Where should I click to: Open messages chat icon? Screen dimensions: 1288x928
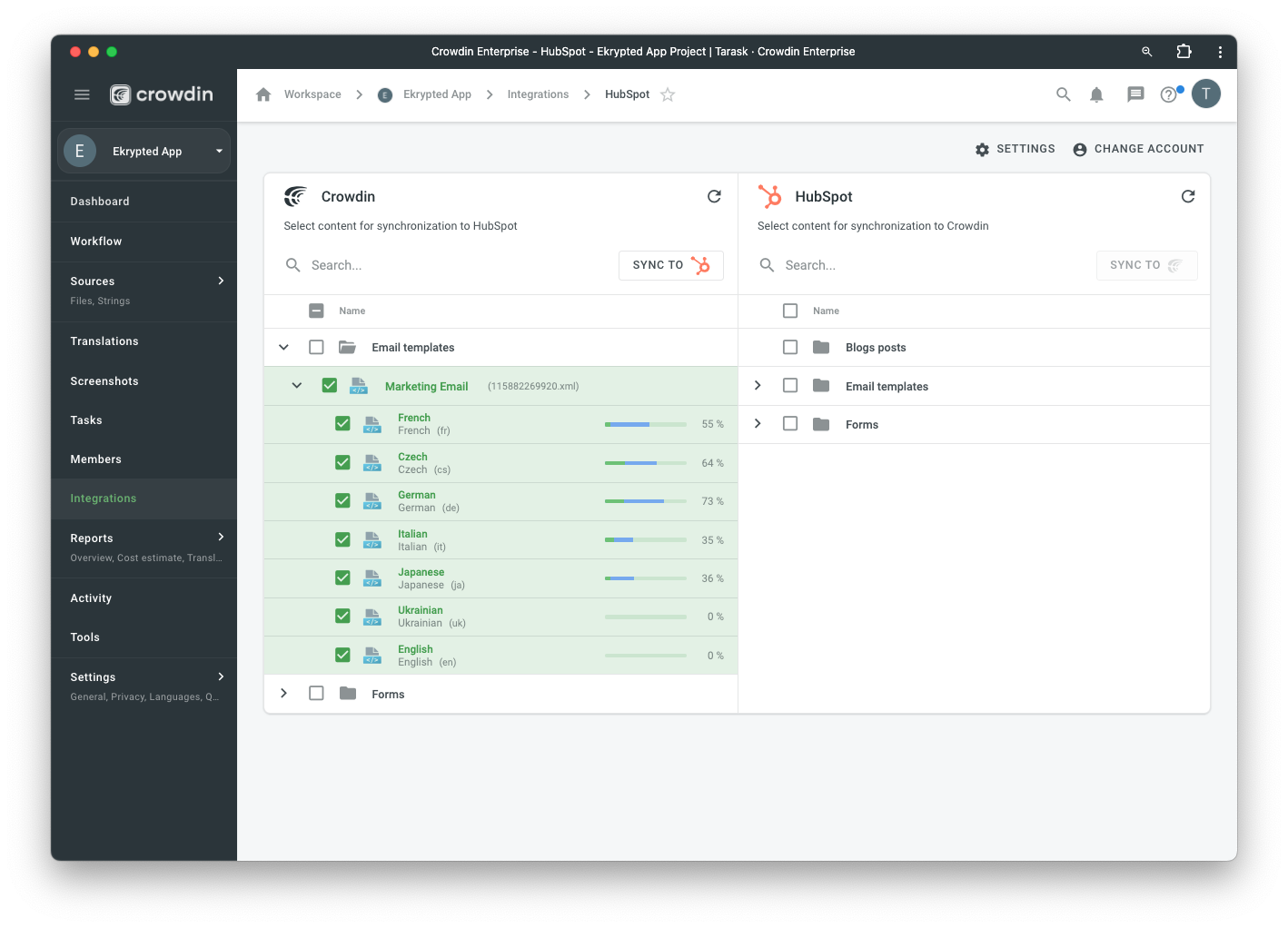pos(1135,94)
